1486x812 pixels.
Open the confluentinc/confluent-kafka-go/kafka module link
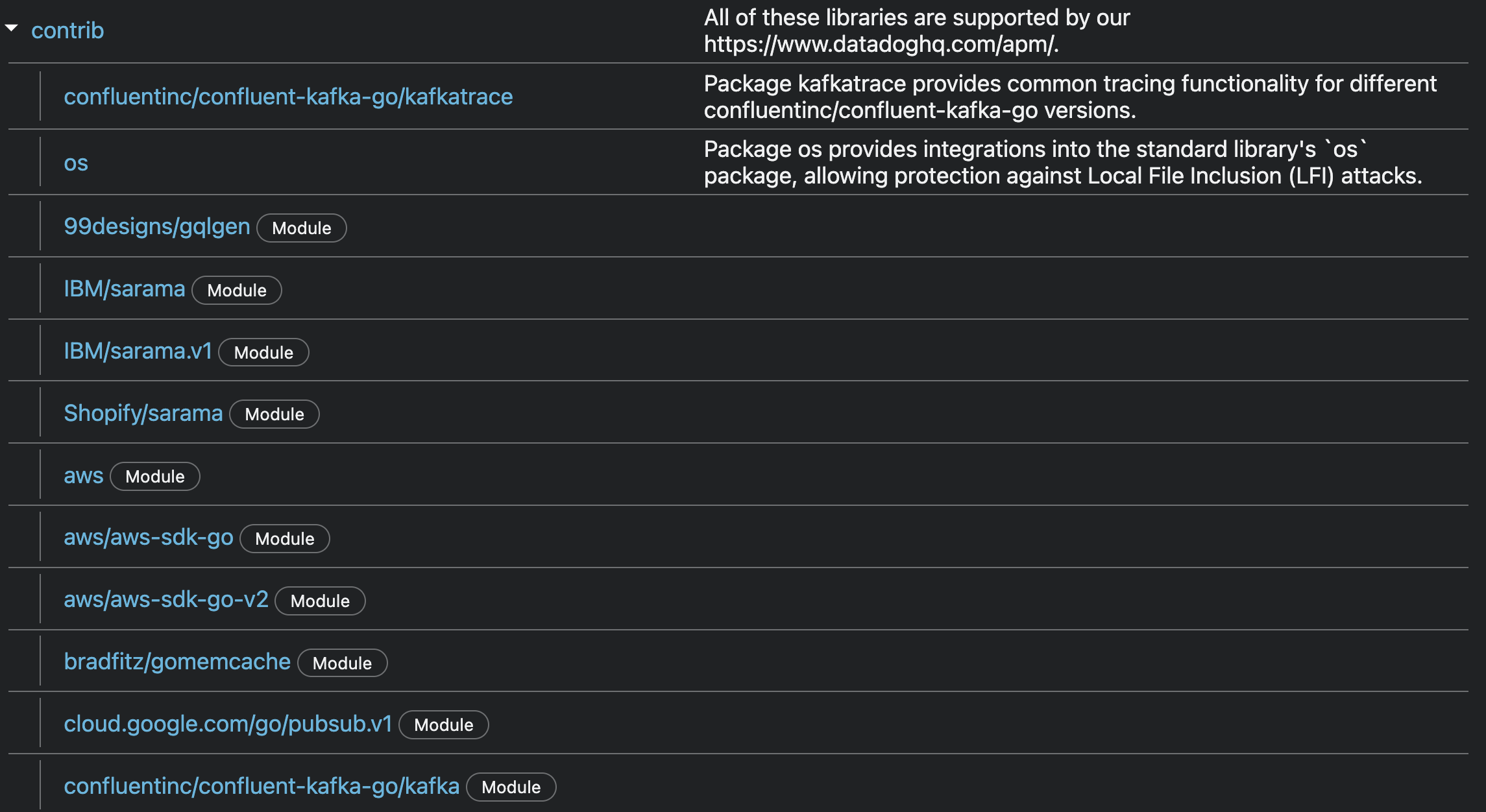(262, 786)
